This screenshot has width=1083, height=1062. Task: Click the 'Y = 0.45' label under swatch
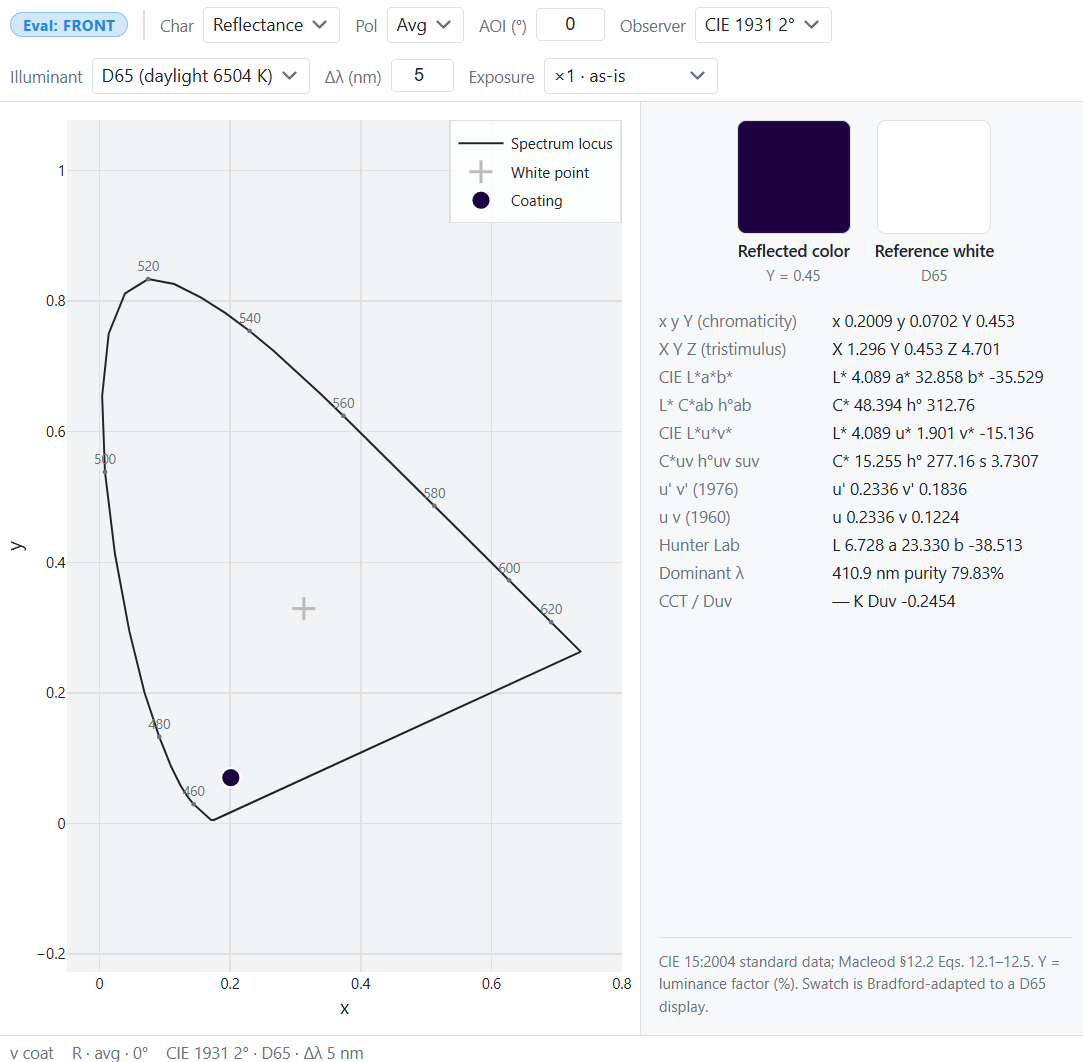click(793, 276)
